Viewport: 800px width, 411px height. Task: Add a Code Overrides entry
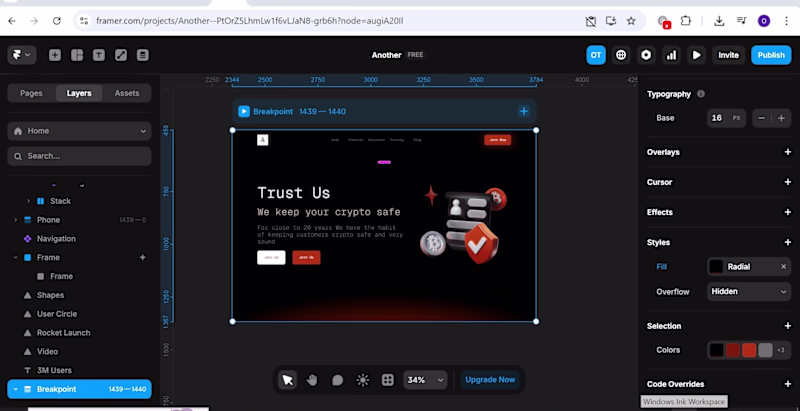click(x=787, y=384)
